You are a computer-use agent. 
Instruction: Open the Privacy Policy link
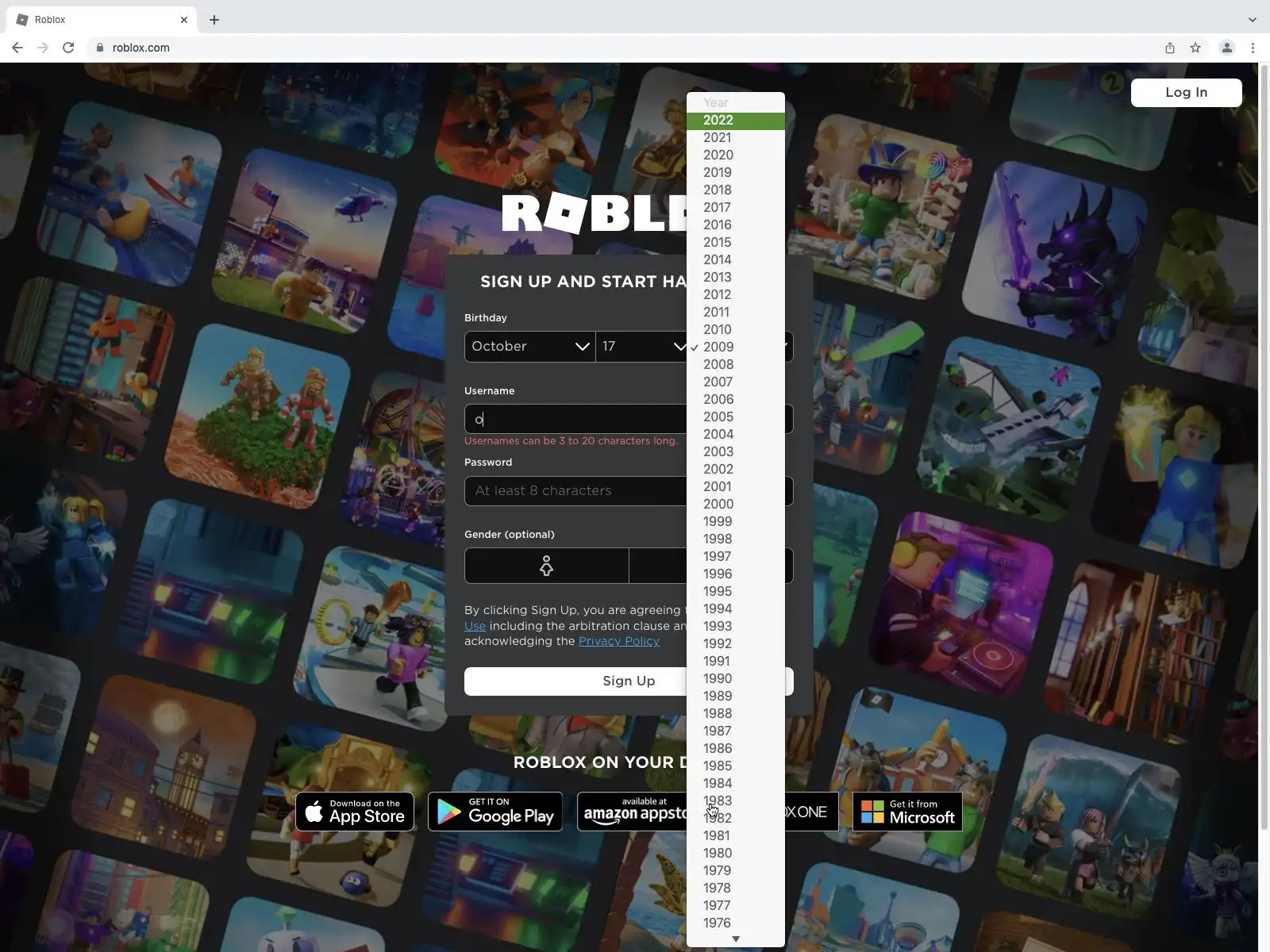point(619,641)
